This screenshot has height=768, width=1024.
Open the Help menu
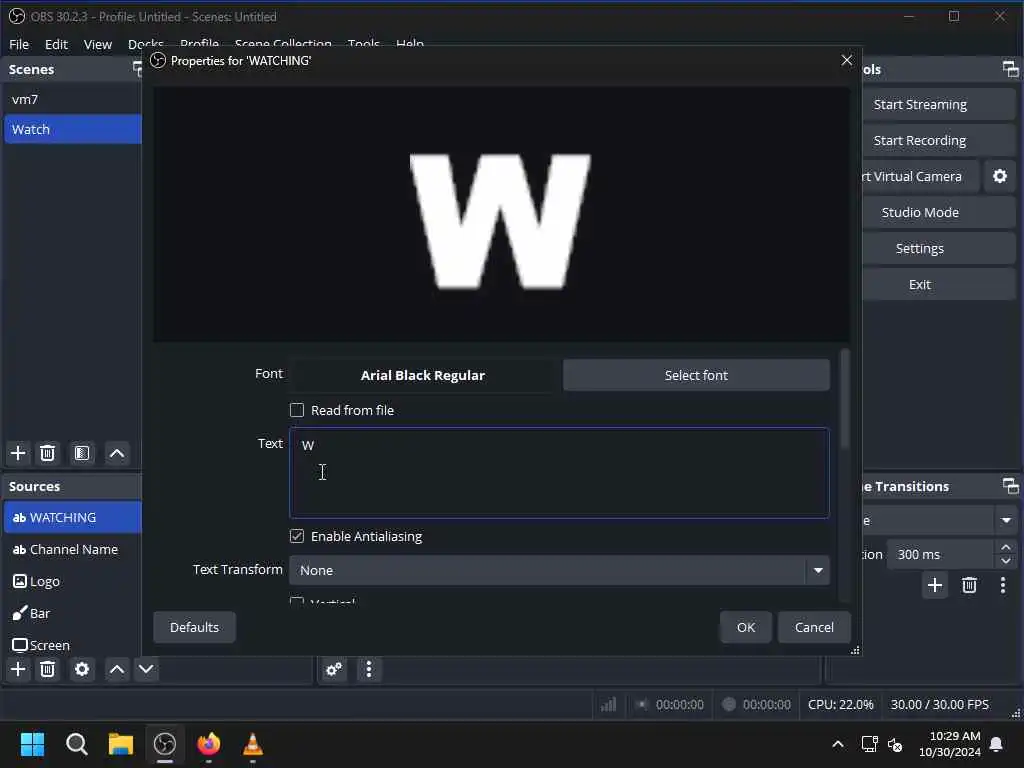pos(410,44)
